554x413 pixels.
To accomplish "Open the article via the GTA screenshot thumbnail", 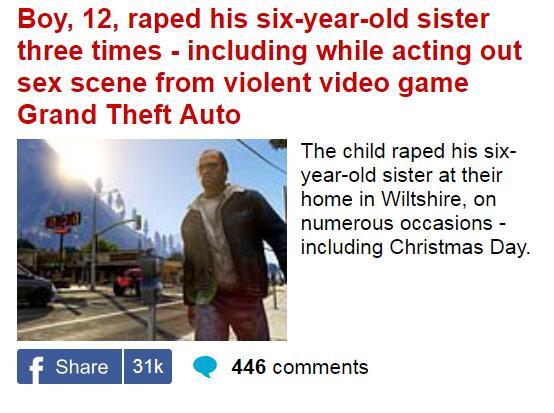I will tap(152, 240).
